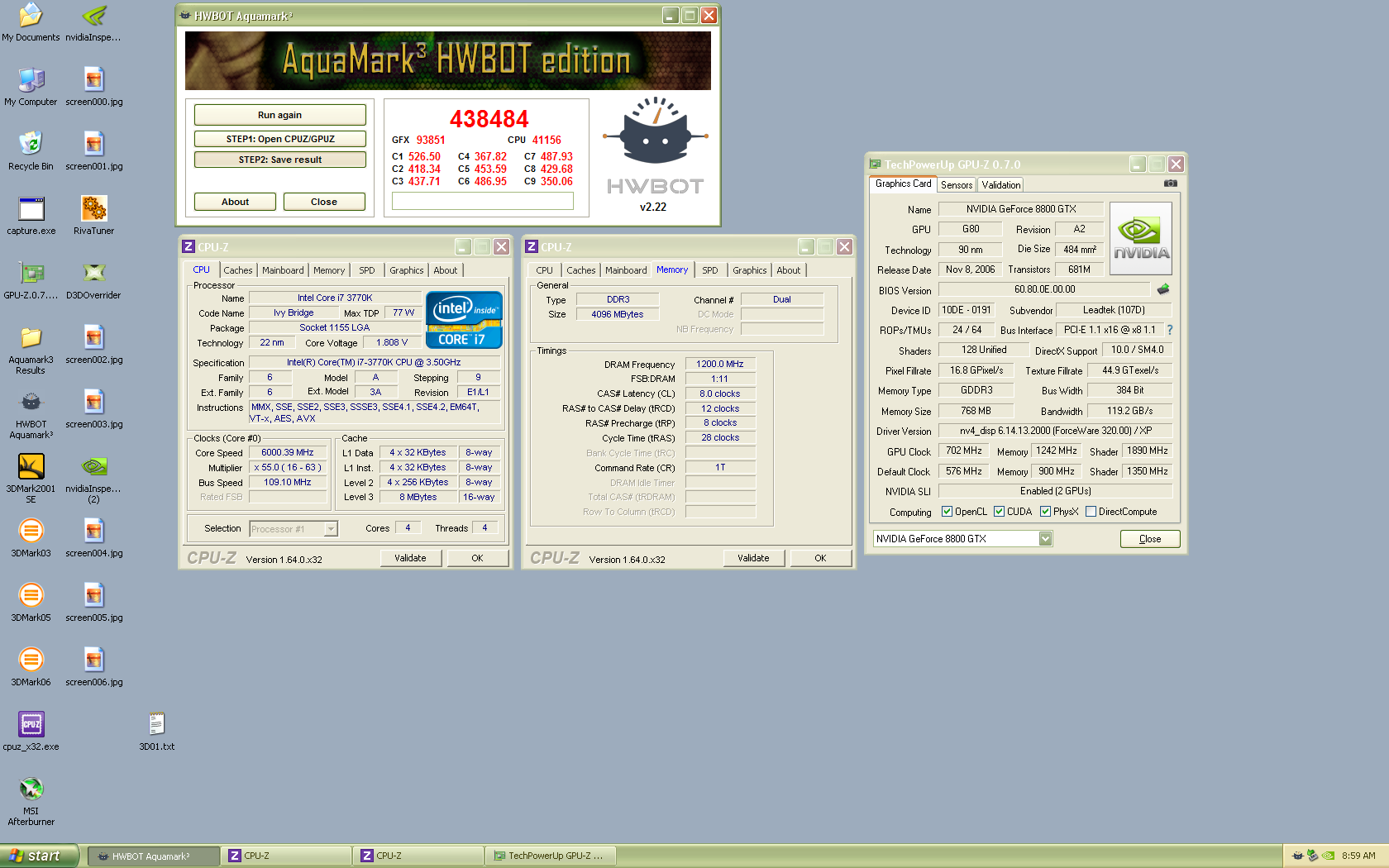
Task: Click the GPU-Z Name field NVIDIA GeForce 8800 GTX
Action: coord(1021,209)
